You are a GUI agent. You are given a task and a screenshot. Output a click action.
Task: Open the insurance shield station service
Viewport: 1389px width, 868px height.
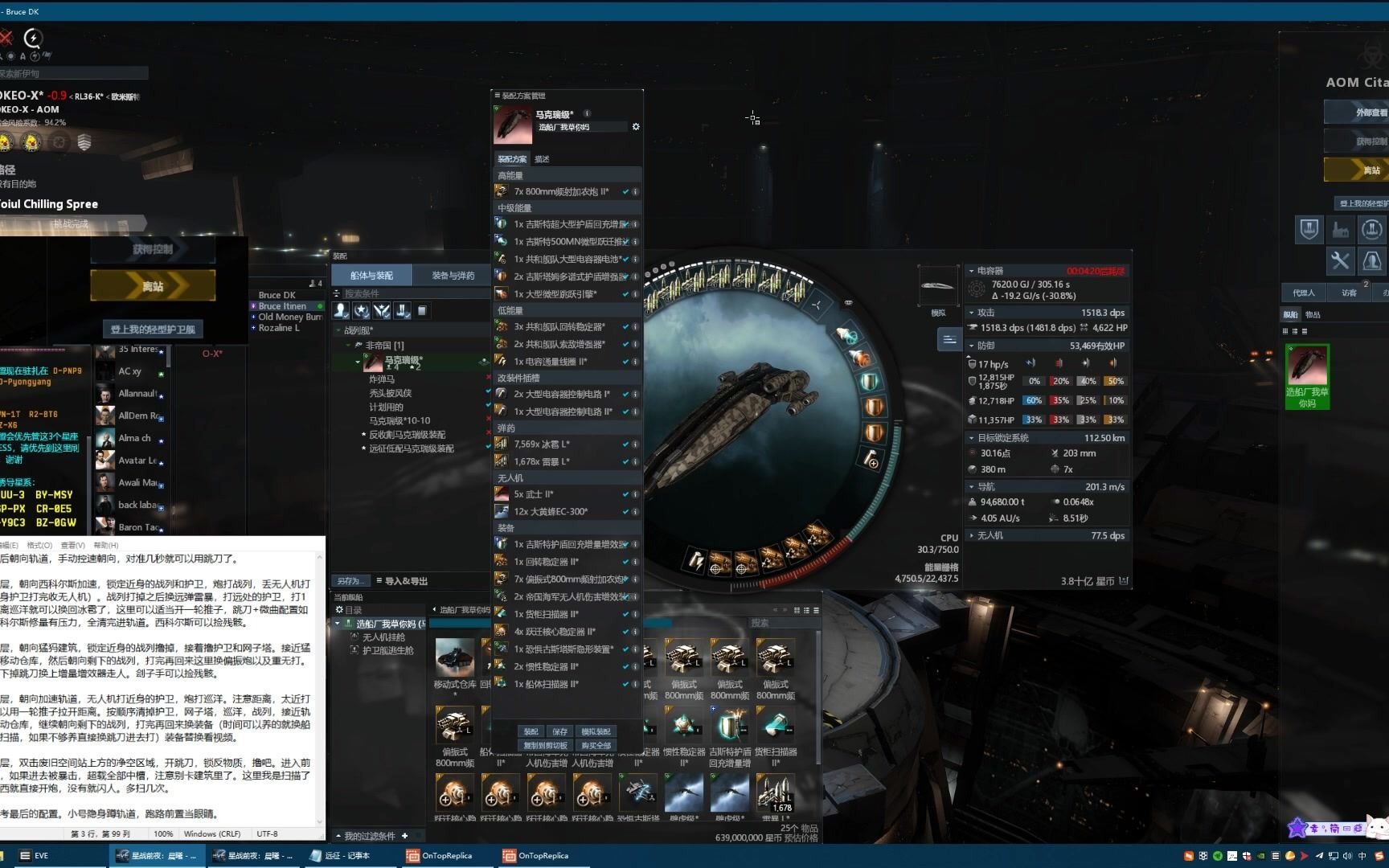[1309, 230]
